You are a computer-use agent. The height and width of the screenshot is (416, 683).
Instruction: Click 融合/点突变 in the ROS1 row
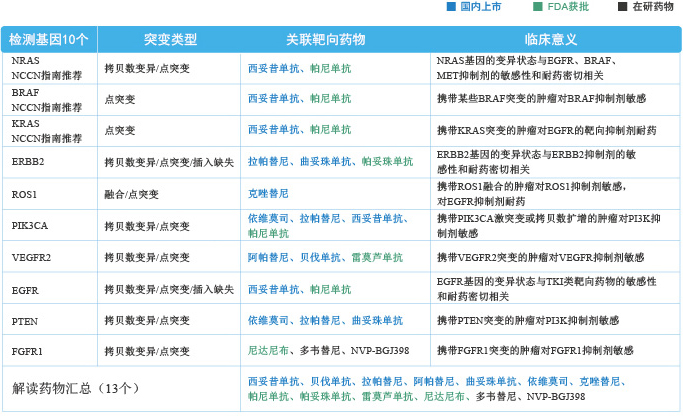[131, 194]
